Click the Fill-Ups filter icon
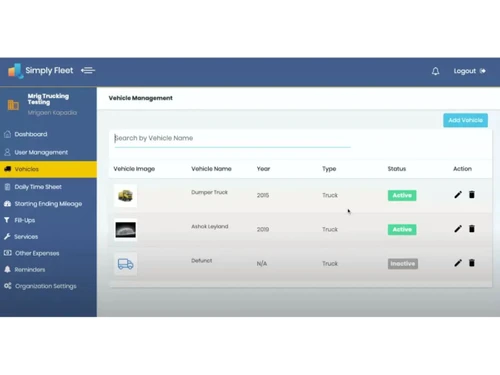Viewport: 500px width, 375px height. [x=7, y=220]
